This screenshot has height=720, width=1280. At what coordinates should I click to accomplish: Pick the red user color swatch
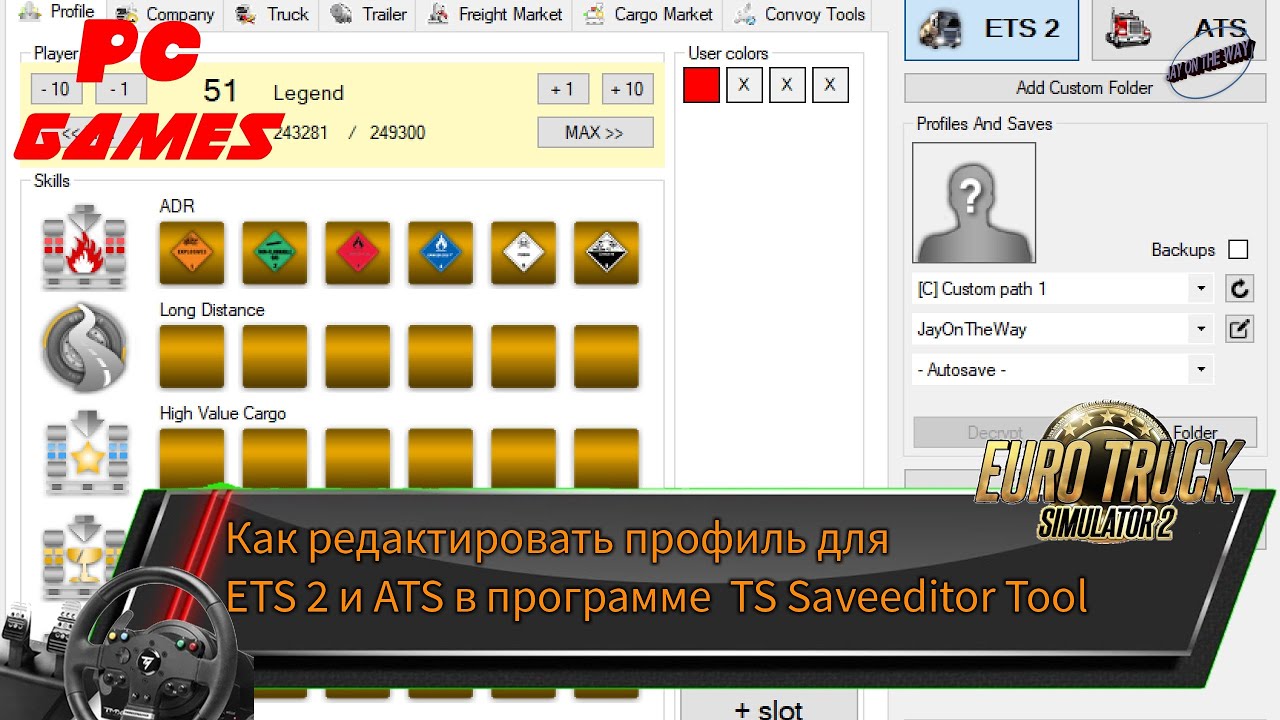(x=701, y=86)
